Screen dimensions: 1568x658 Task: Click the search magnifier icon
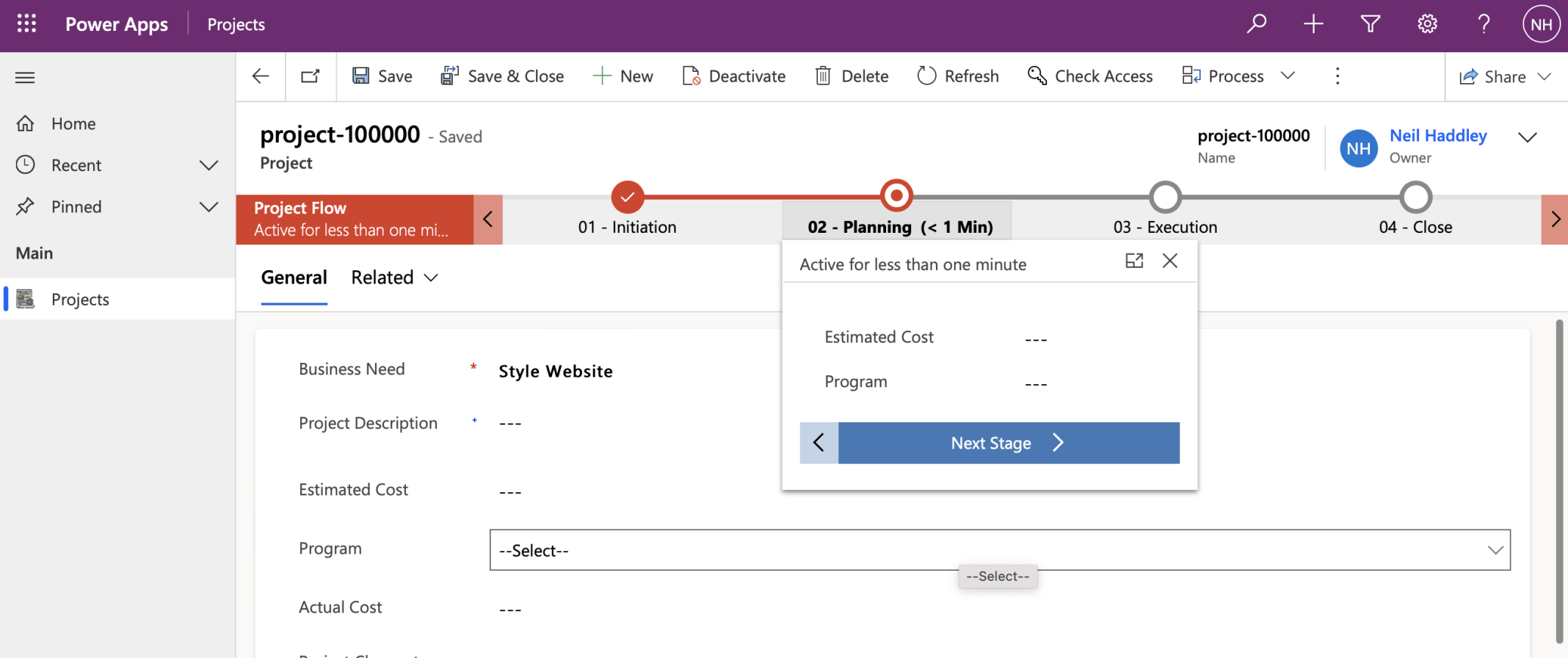(x=1256, y=24)
